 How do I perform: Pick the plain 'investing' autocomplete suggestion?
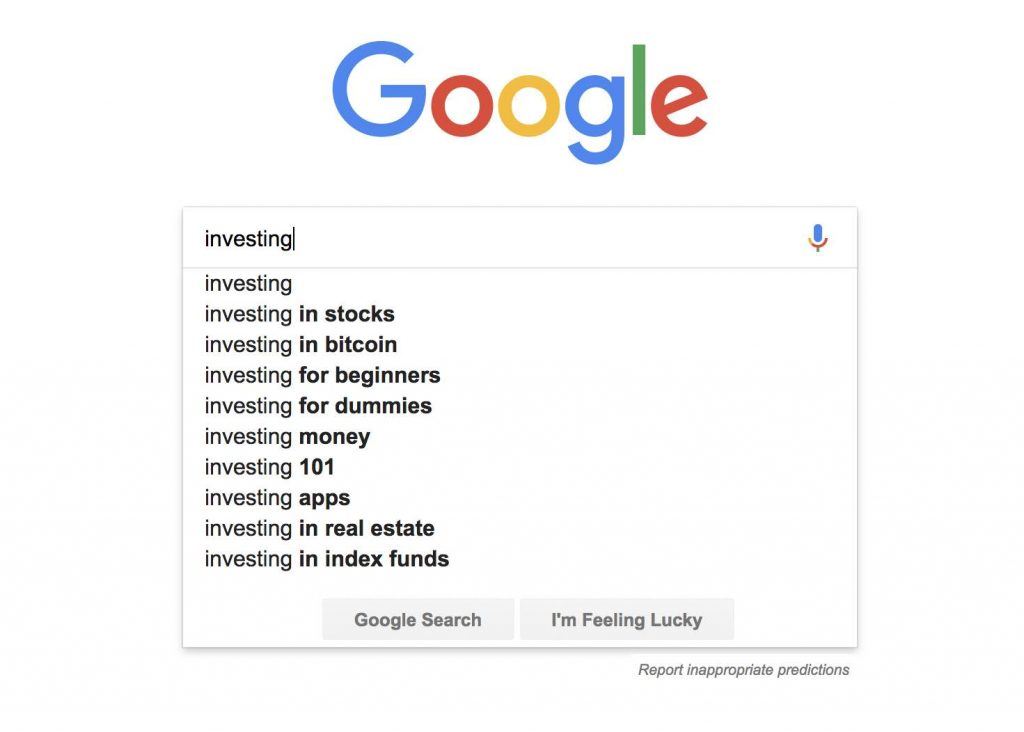(247, 284)
